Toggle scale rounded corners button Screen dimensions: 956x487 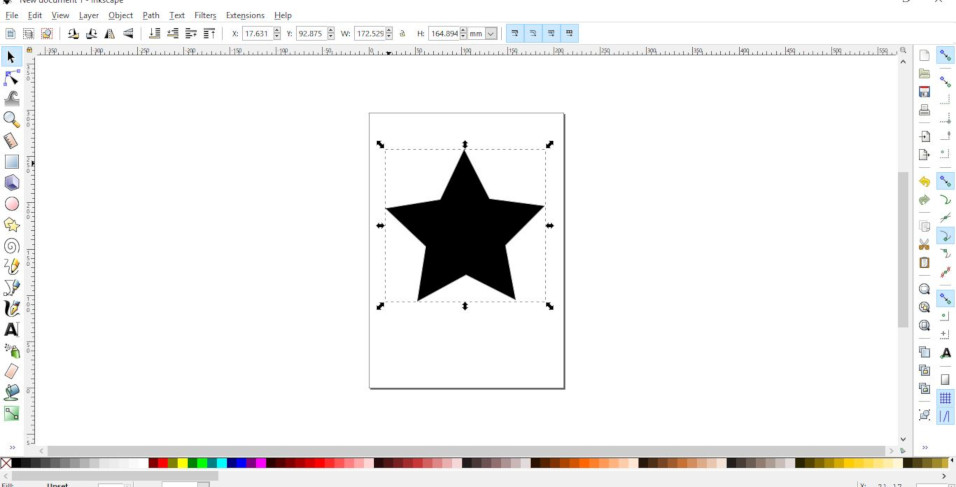click(x=533, y=34)
